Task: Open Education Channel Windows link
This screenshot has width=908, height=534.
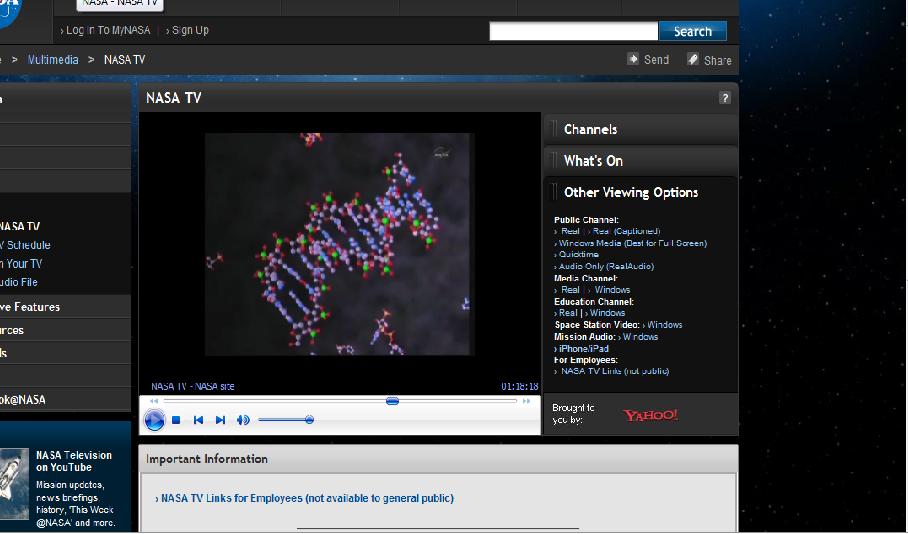Action: tap(607, 313)
